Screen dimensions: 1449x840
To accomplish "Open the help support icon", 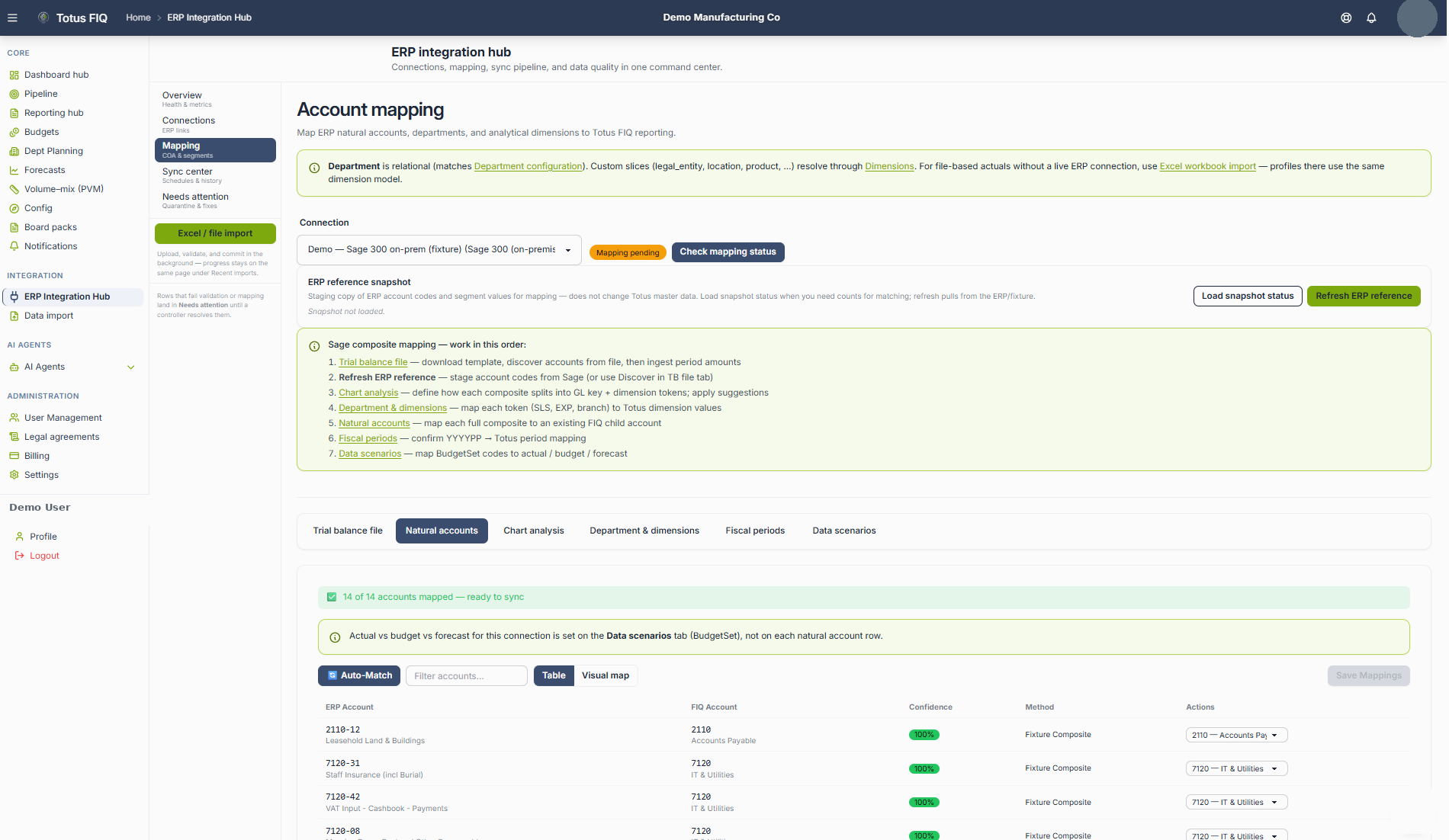I will [x=1346, y=18].
